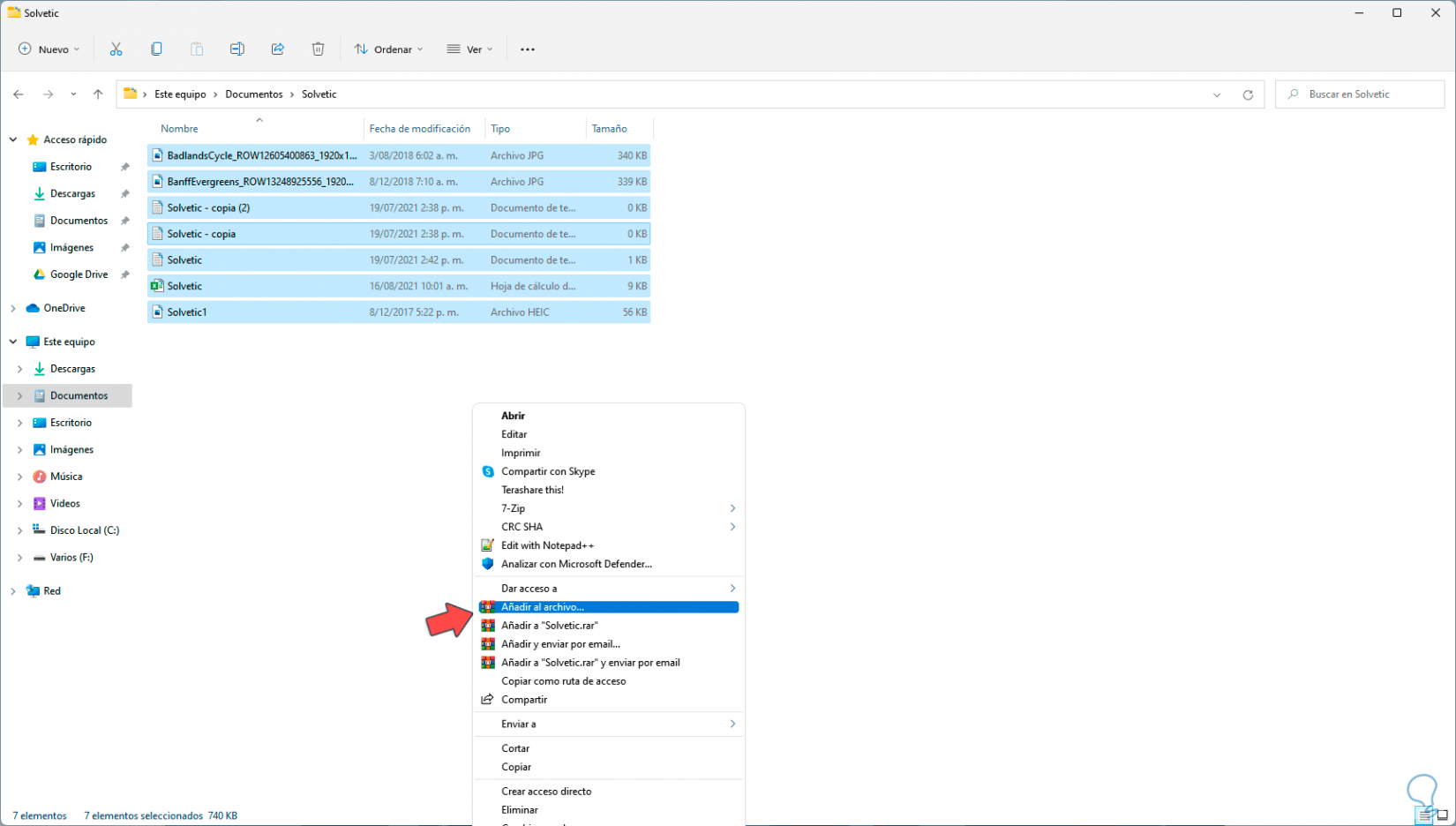Click Este equipo in the address breadcrumb

[x=180, y=94]
